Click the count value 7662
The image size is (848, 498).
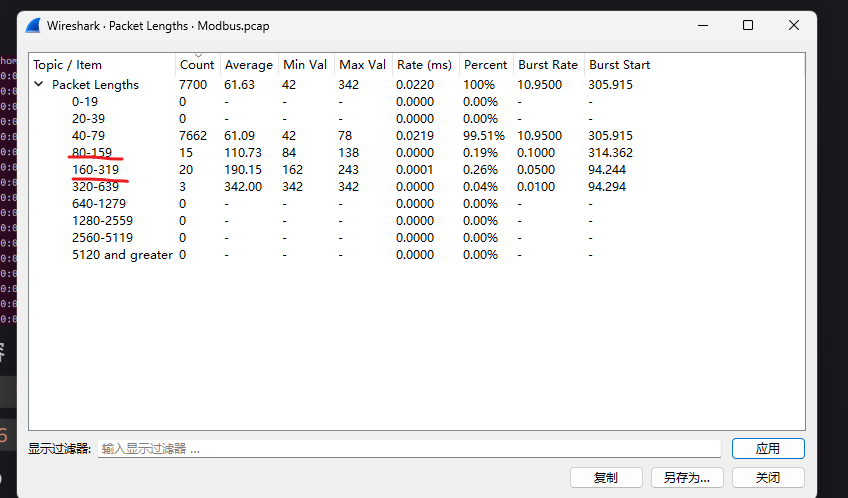(x=193, y=136)
